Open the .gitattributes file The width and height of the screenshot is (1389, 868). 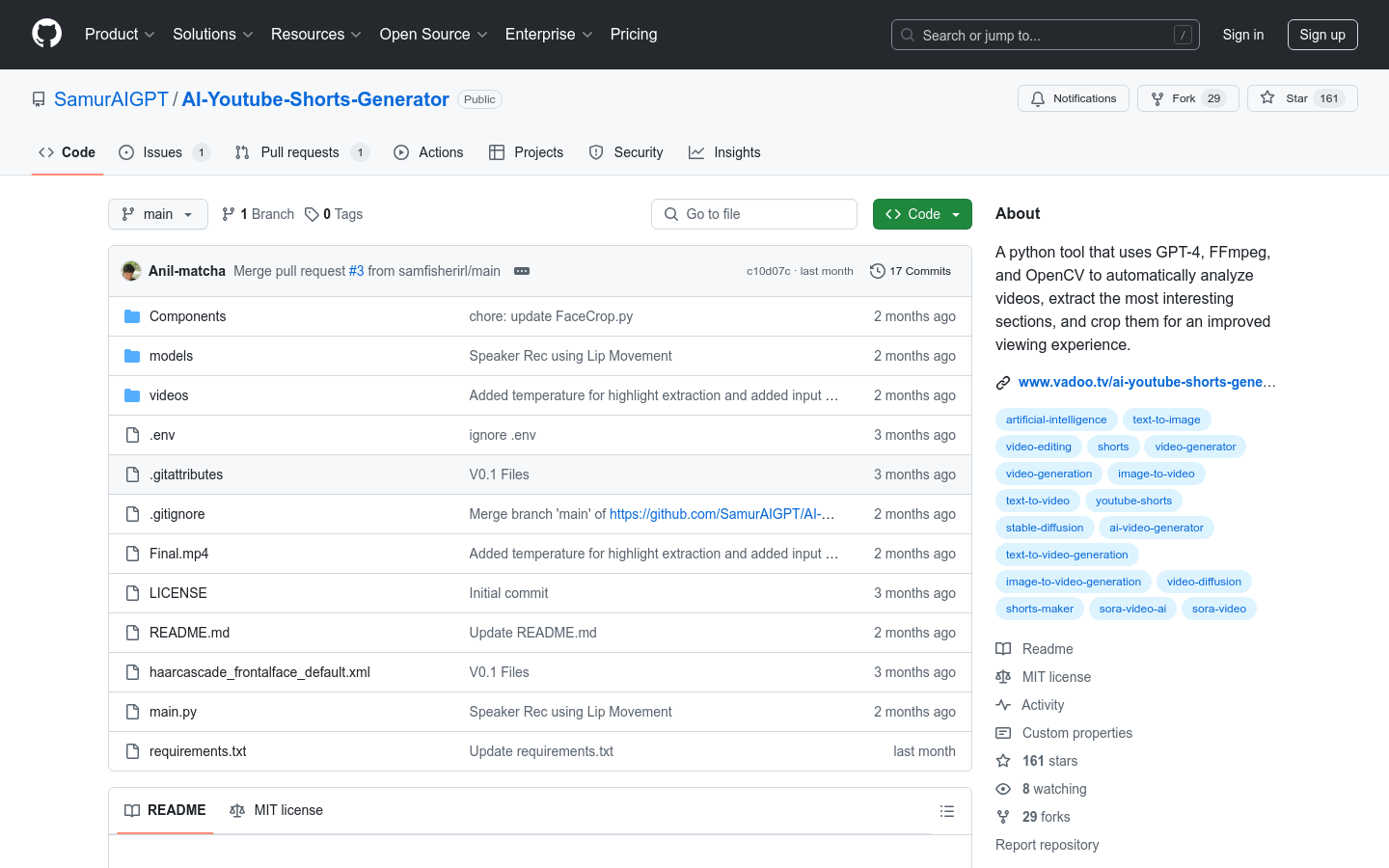click(x=186, y=475)
